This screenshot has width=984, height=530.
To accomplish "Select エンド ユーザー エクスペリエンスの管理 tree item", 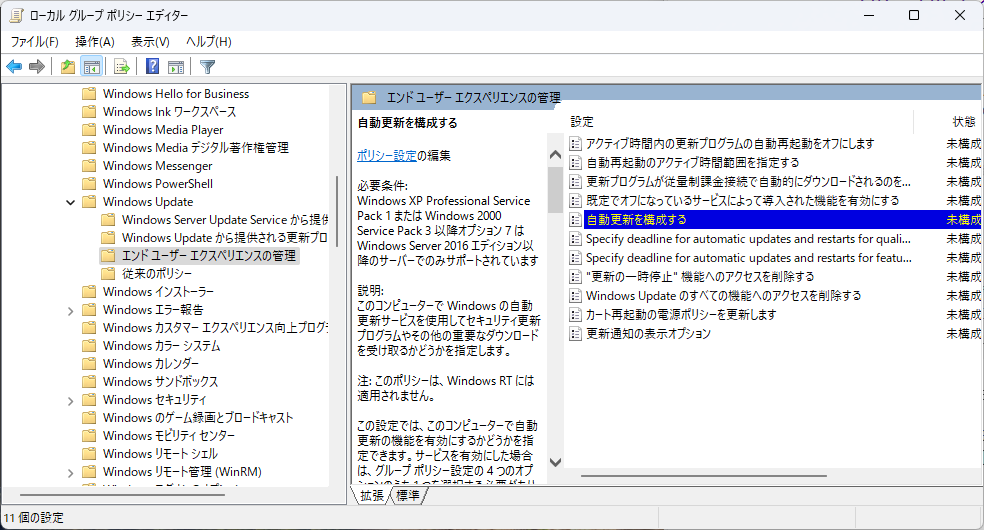I will (x=208, y=256).
